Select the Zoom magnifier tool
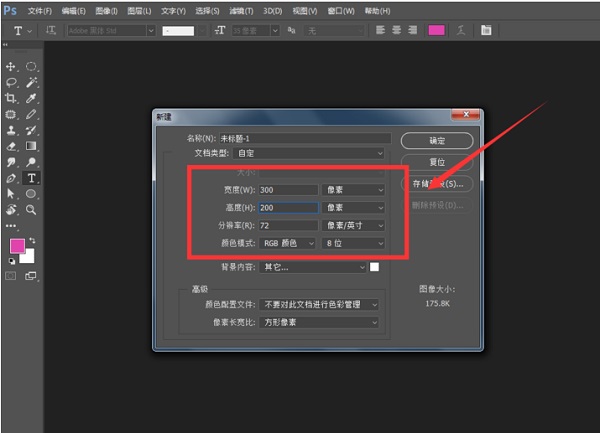This screenshot has height=433, width=600. click(31, 210)
